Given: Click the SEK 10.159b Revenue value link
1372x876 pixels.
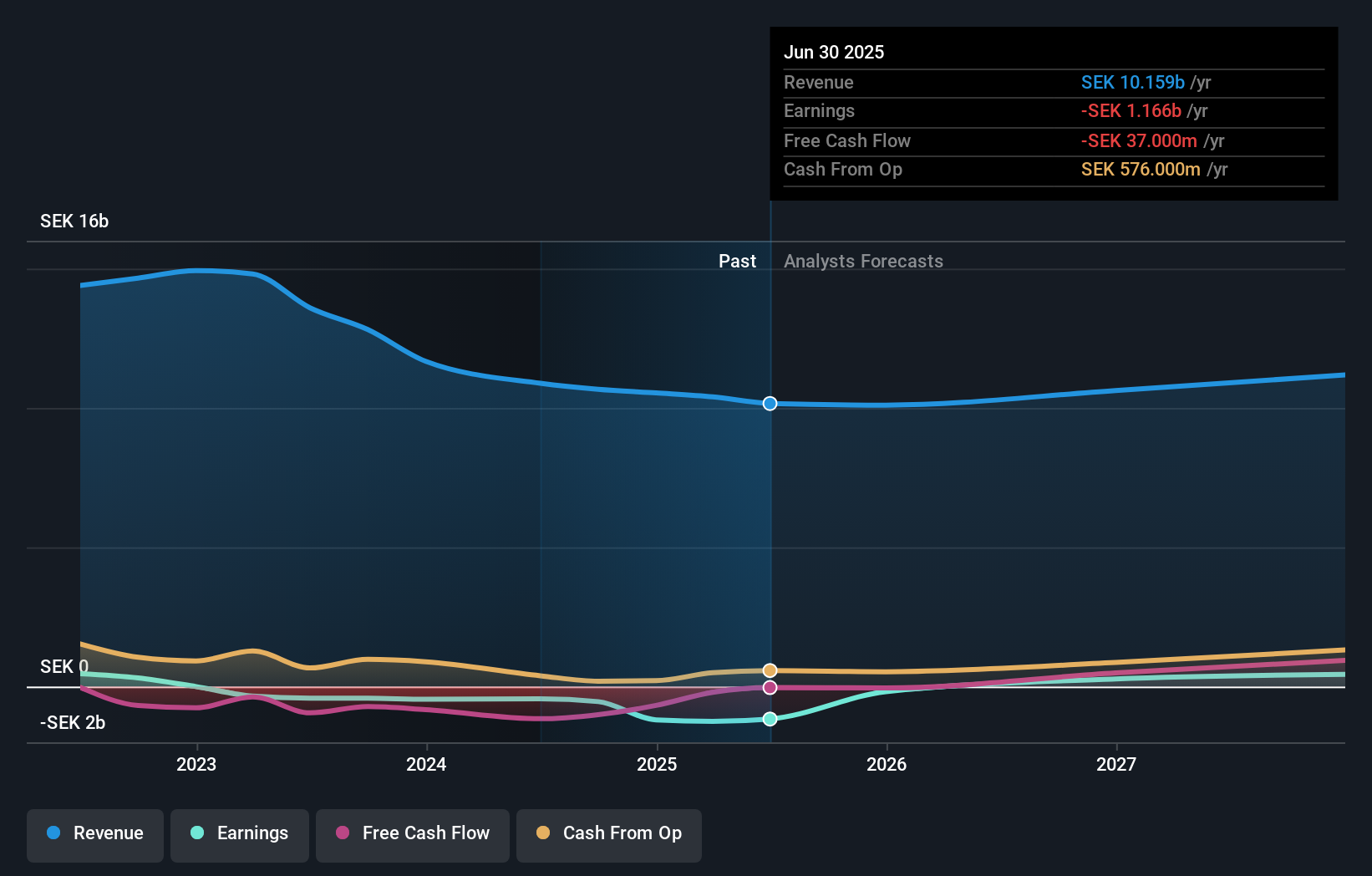Looking at the screenshot, I should (1134, 82).
